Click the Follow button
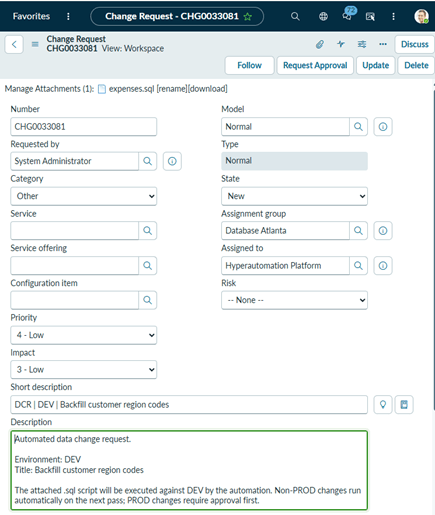435x515 pixels. pos(249,65)
